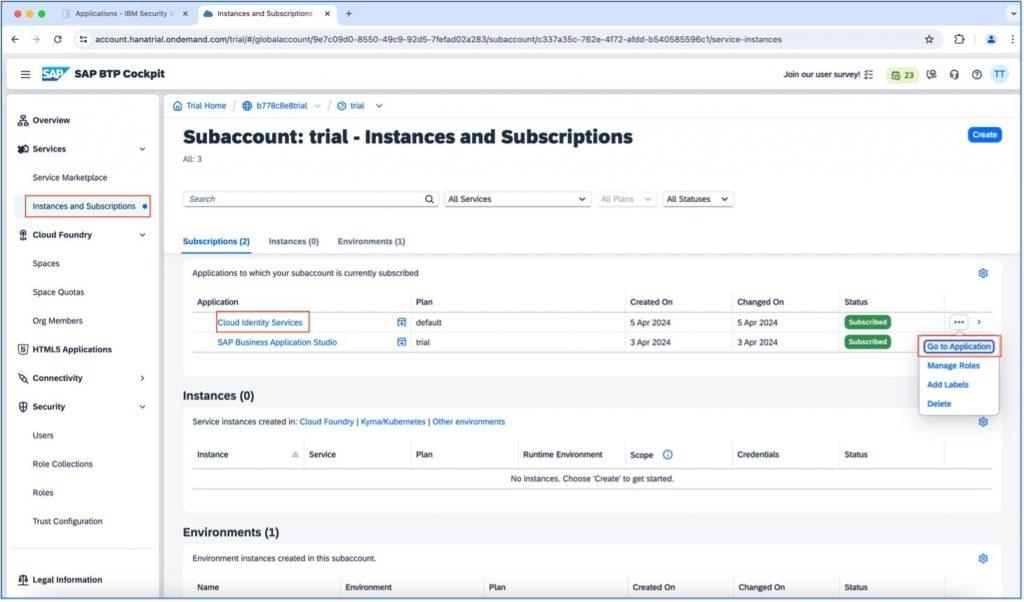Screen dimensions: 1024x602
Task: Open the Chrome profile icon
Action: point(991,39)
